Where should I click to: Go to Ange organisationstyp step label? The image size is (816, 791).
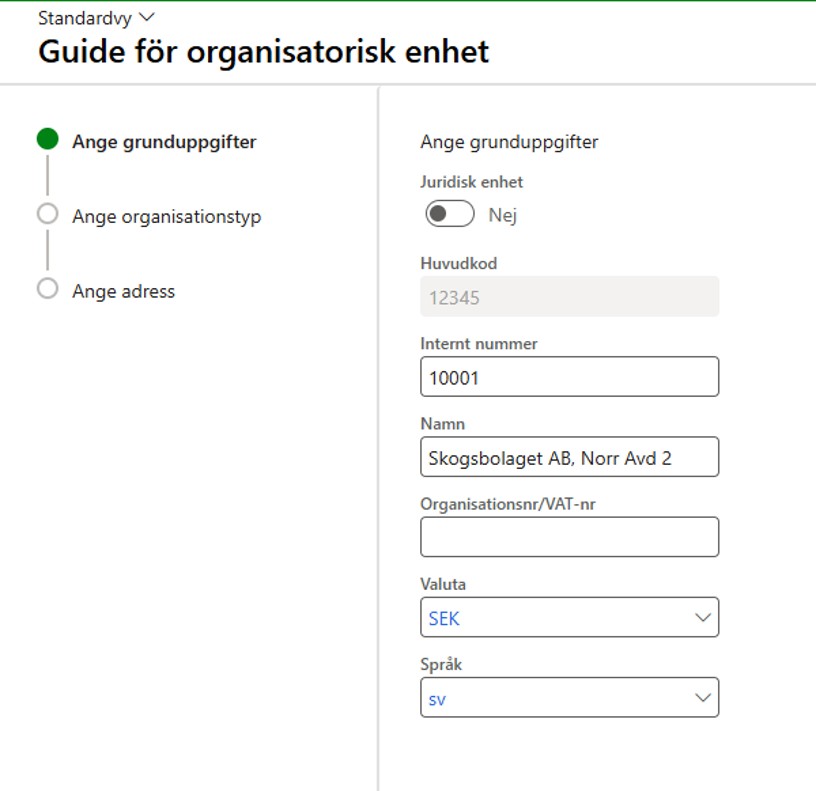pos(167,216)
